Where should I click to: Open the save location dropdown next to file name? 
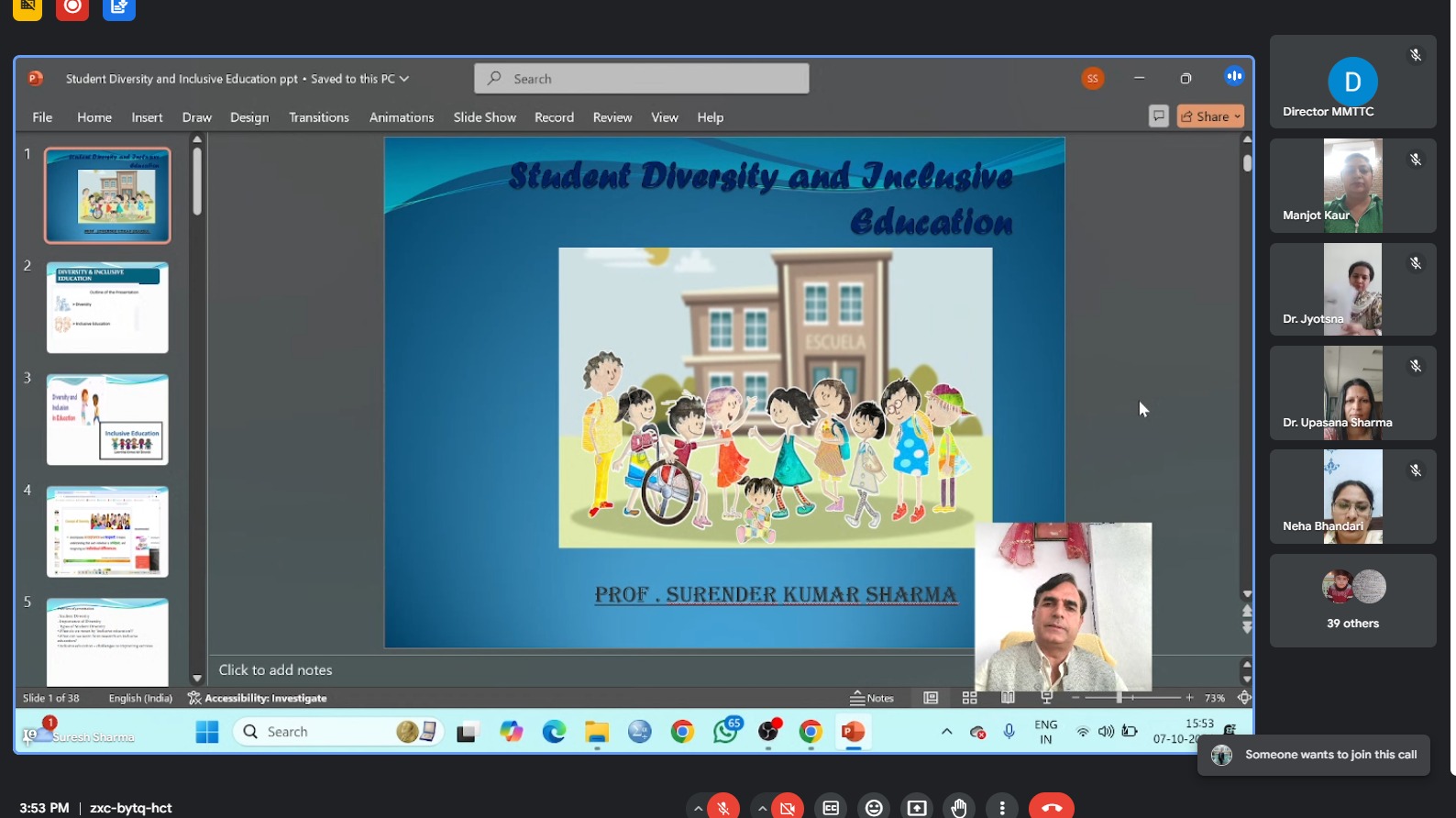[404, 79]
